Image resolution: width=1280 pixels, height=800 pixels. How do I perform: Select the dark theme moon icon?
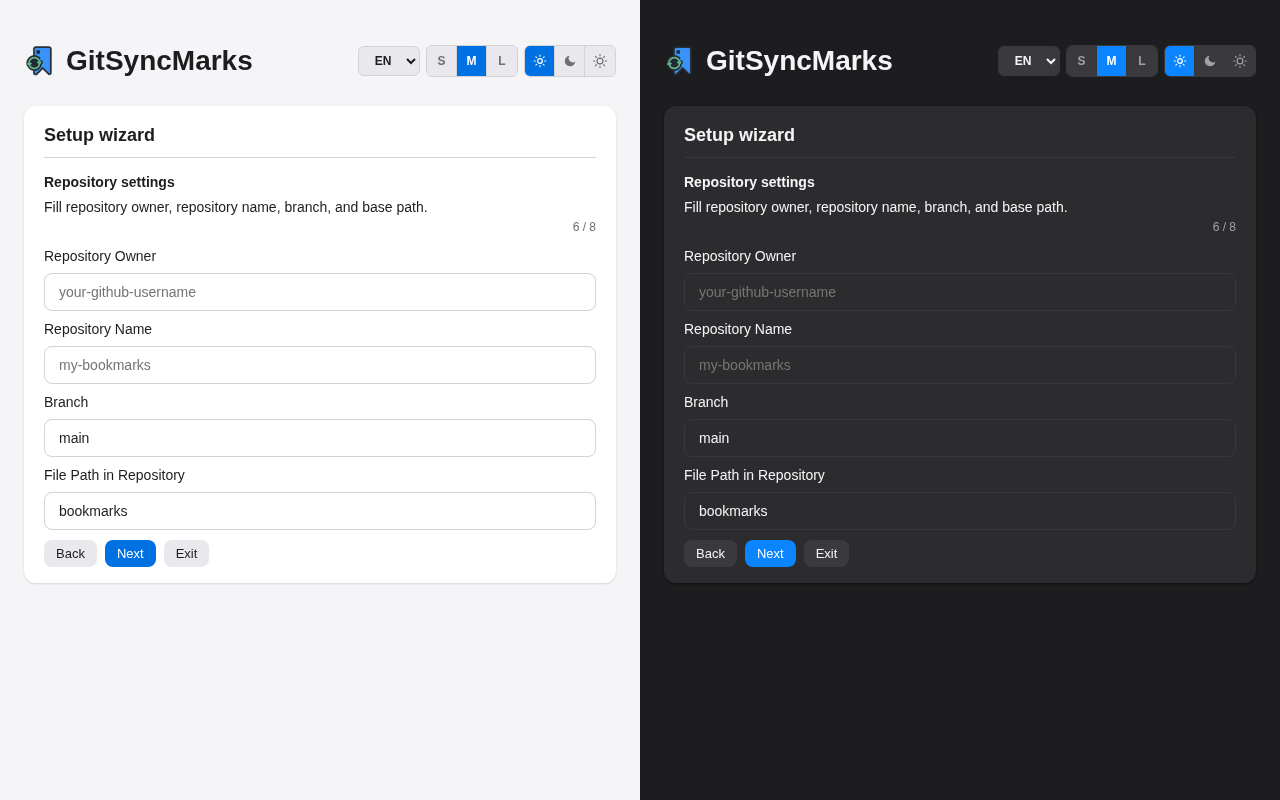click(569, 61)
